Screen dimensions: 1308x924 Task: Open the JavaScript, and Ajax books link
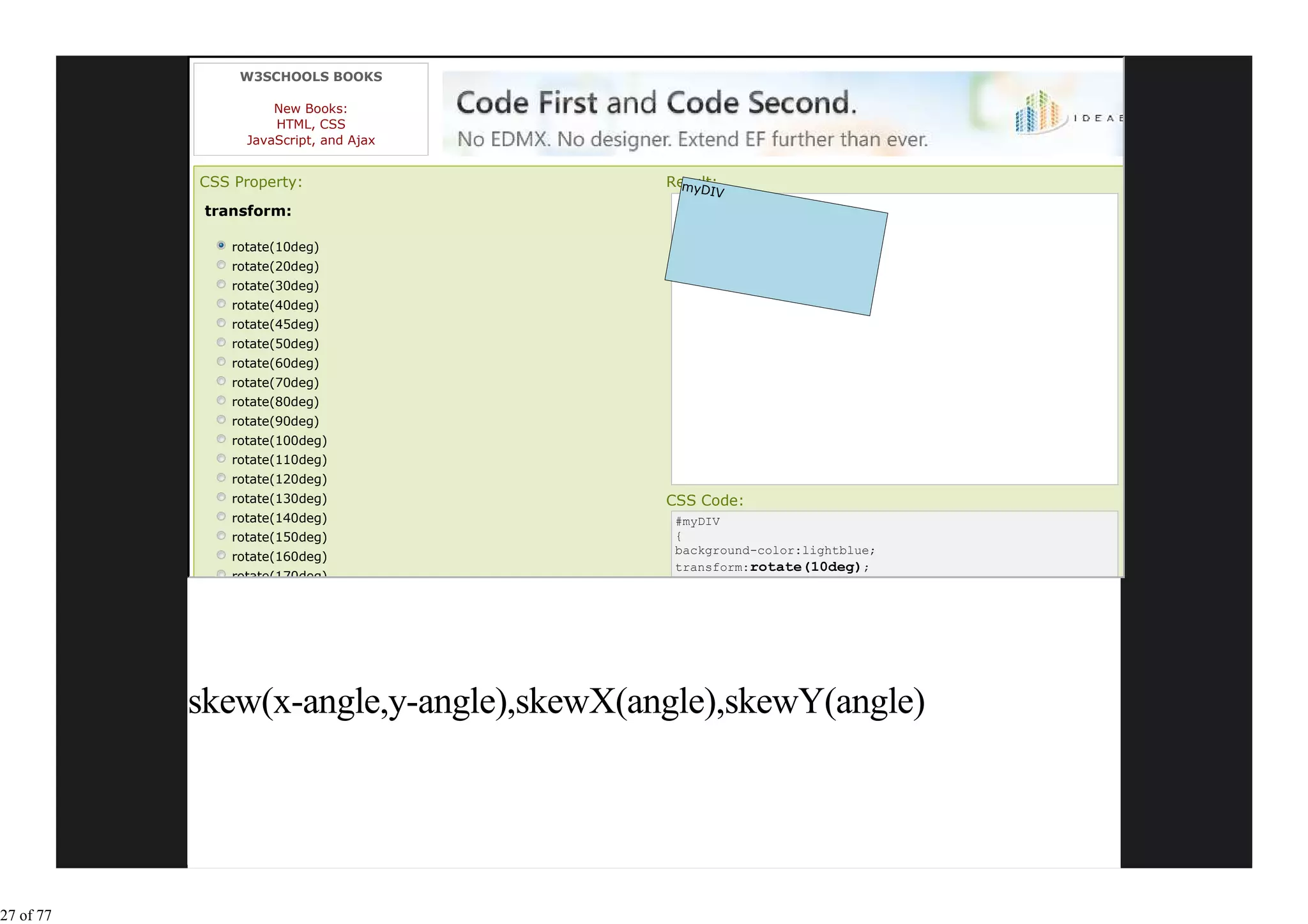(310, 140)
